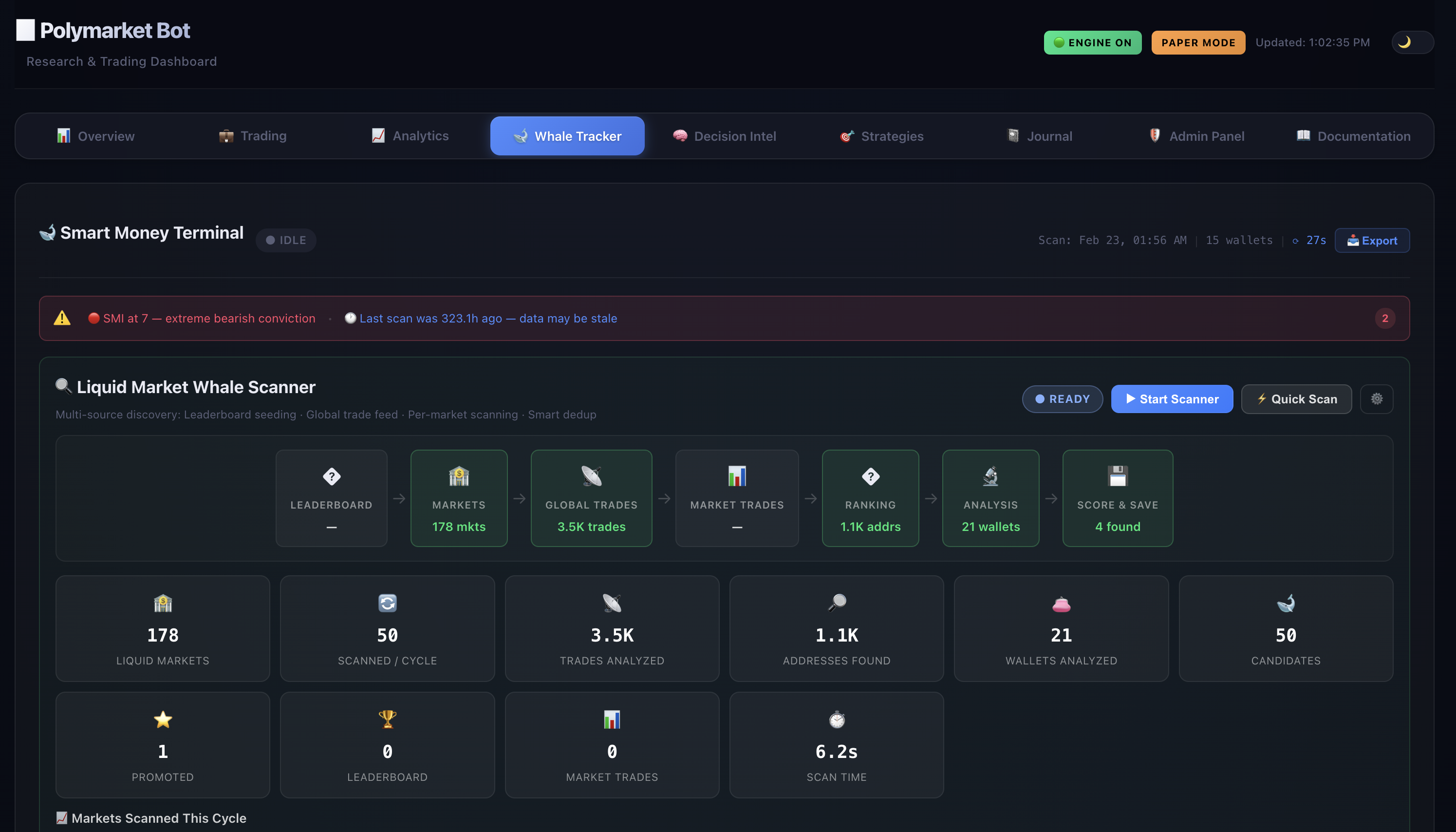Image resolution: width=1456 pixels, height=832 pixels.
Task: Click the yellow warning triangle icon
Action: 62,318
